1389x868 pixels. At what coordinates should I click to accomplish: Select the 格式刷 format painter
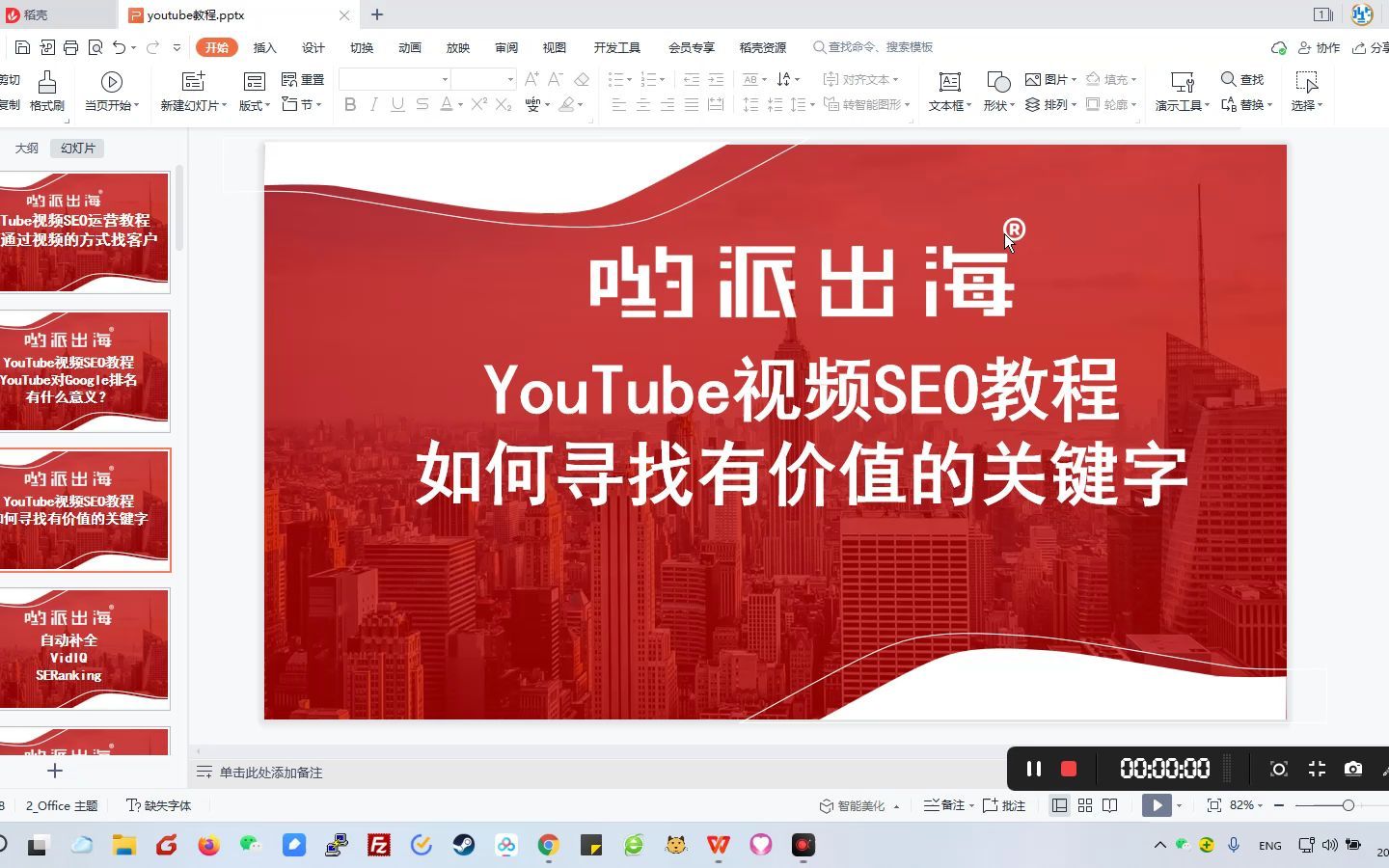(45, 92)
